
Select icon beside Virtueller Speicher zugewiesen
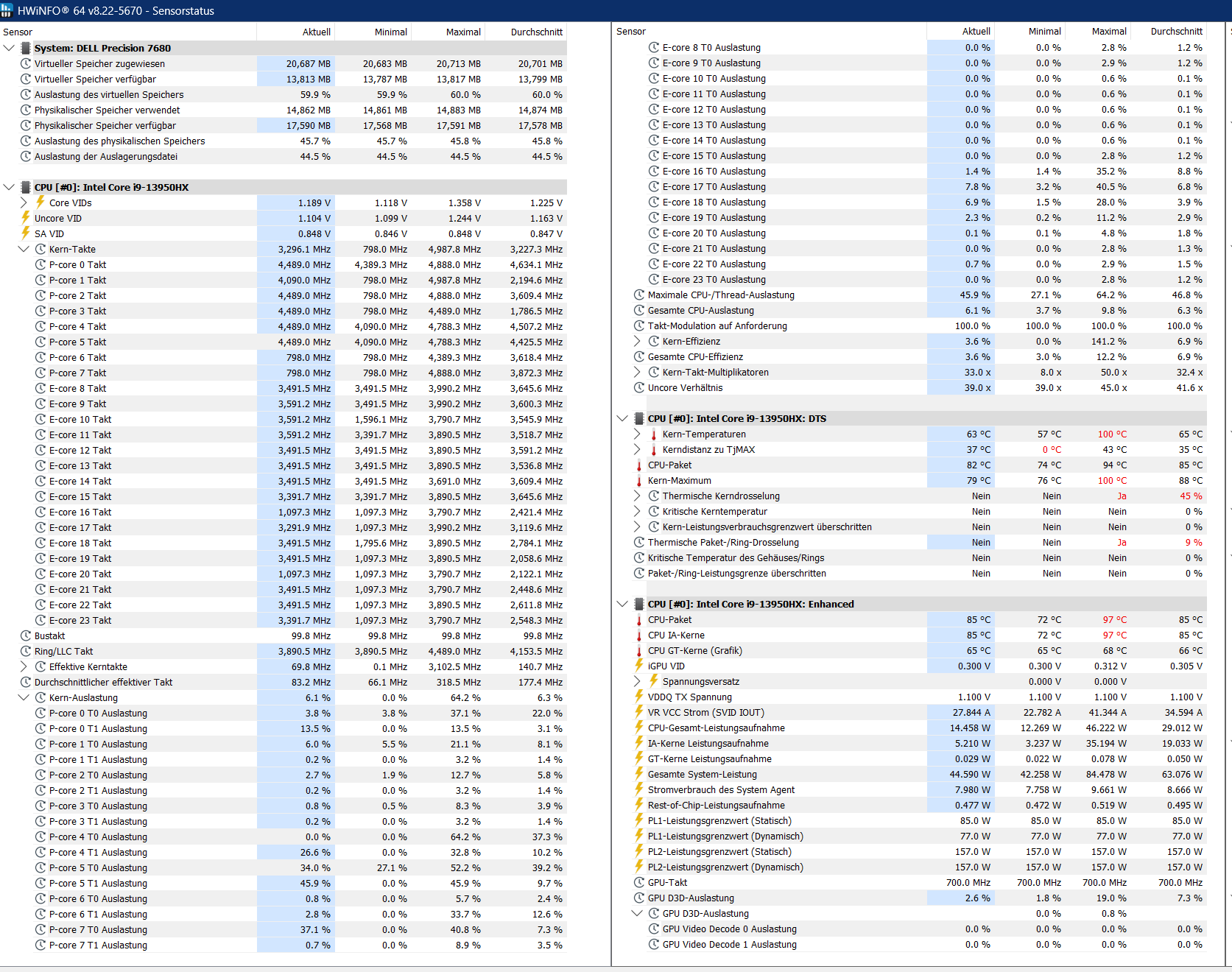pos(26,63)
